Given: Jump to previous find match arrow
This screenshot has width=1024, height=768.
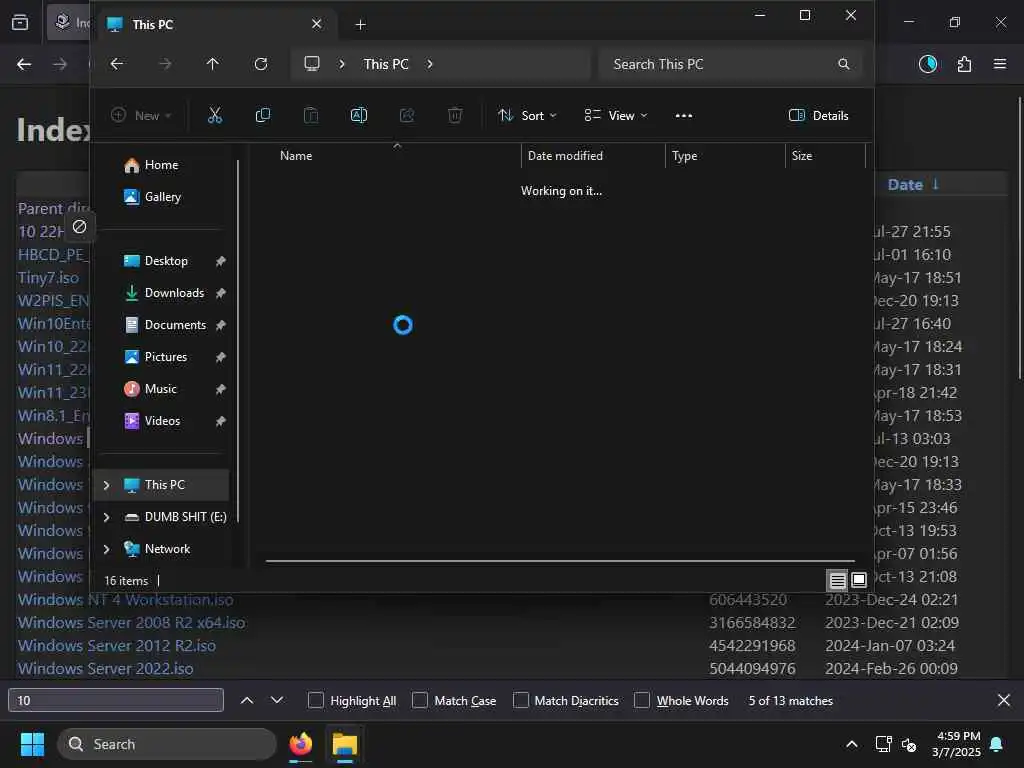Looking at the screenshot, I should pyautogui.click(x=247, y=700).
